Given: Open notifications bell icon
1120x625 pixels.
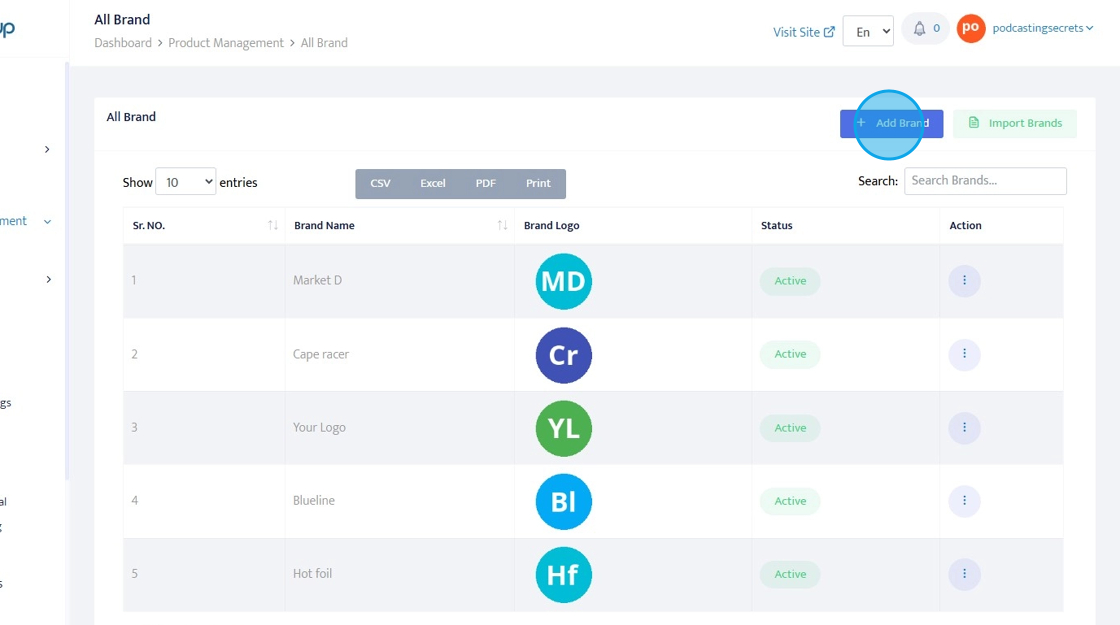Looking at the screenshot, I should pyautogui.click(x=919, y=29).
